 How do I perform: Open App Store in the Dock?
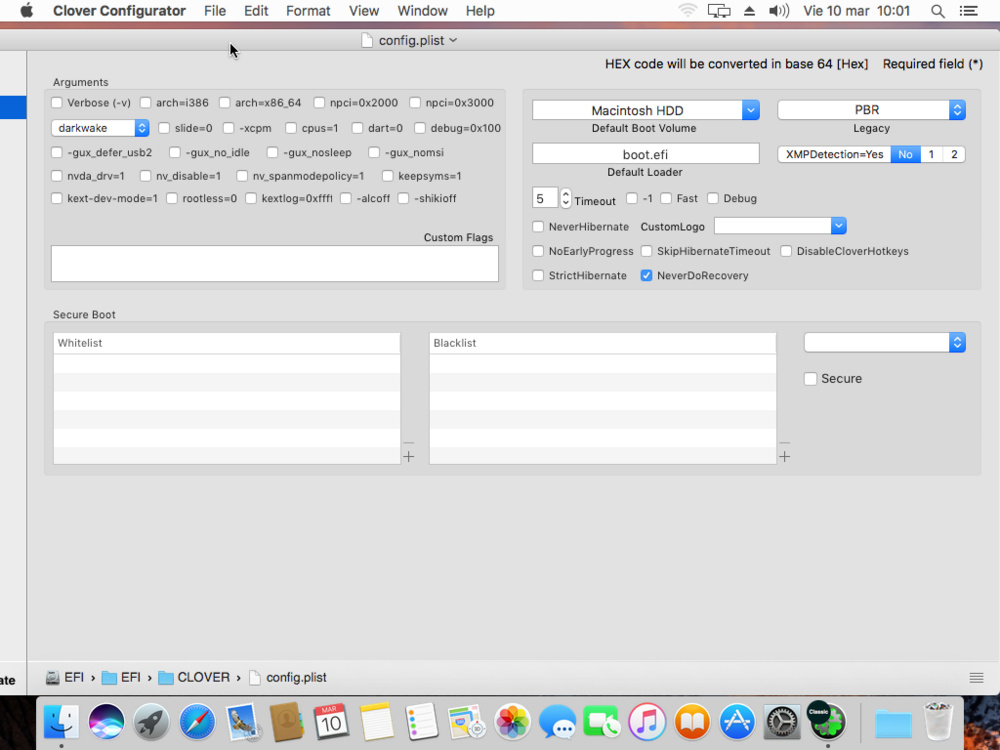[737, 721]
